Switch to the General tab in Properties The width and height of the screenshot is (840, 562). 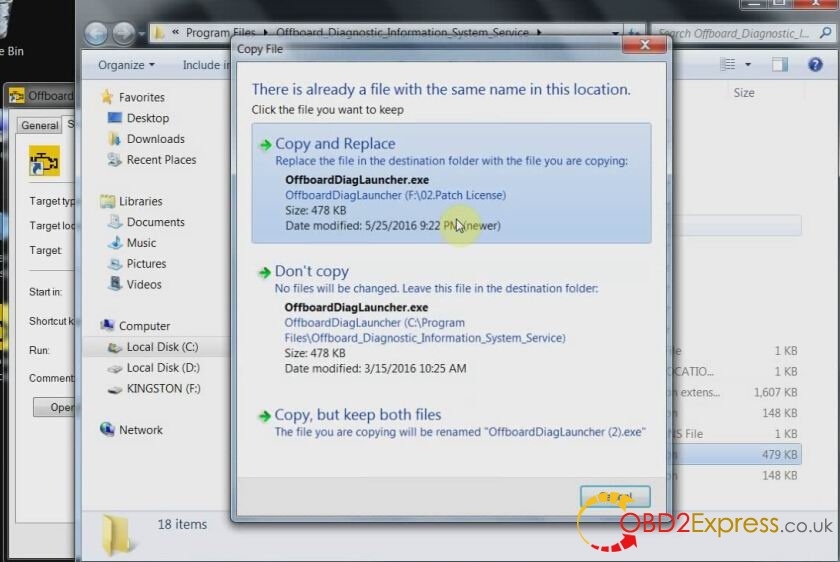pyautogui.click(x=40, y=125)
